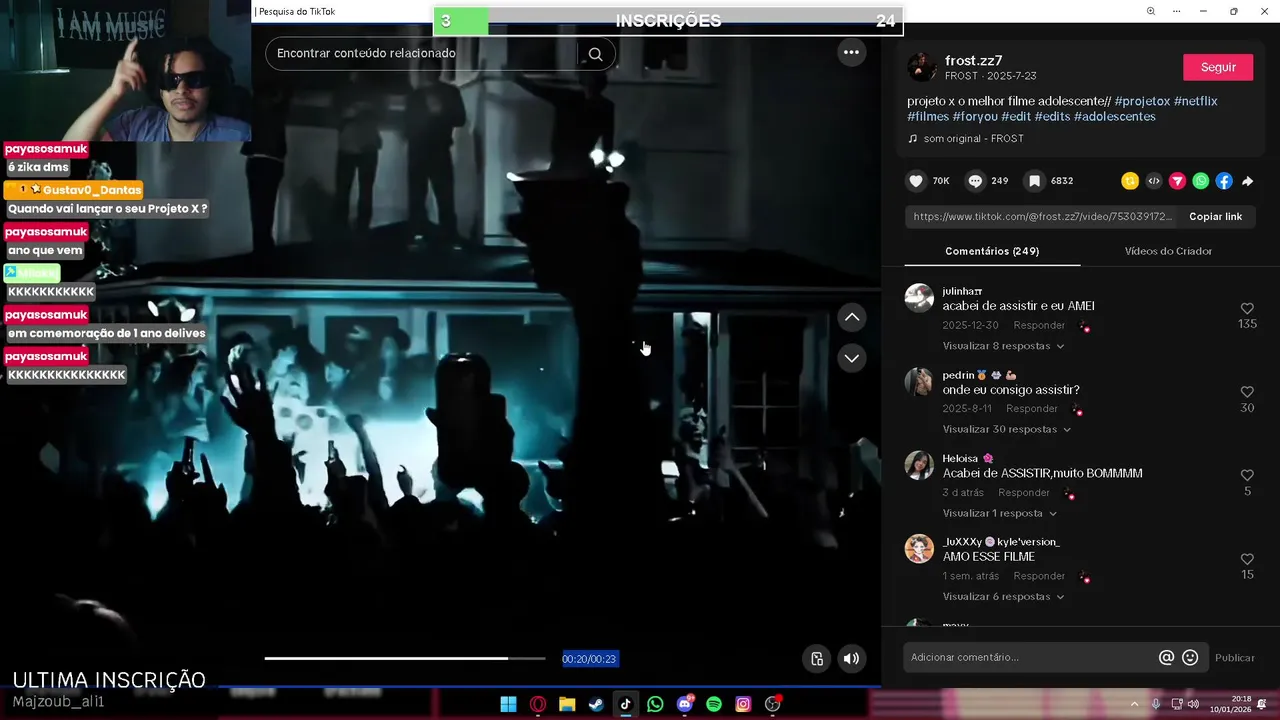Open more share options arrow
Viewport: 1280px width, 720px height.
click(1248, 181)
